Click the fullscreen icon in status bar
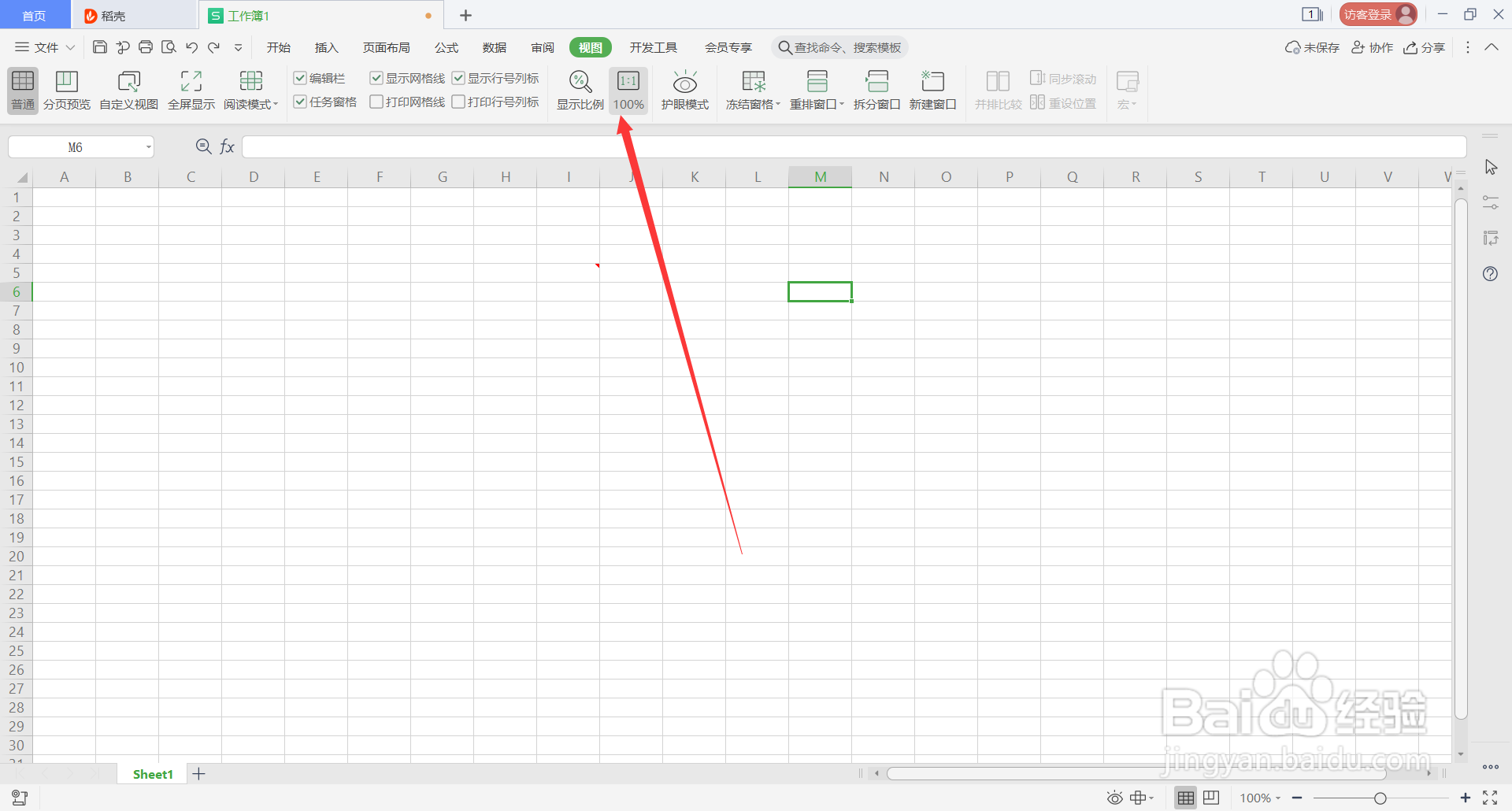 tap(1490, 798)
